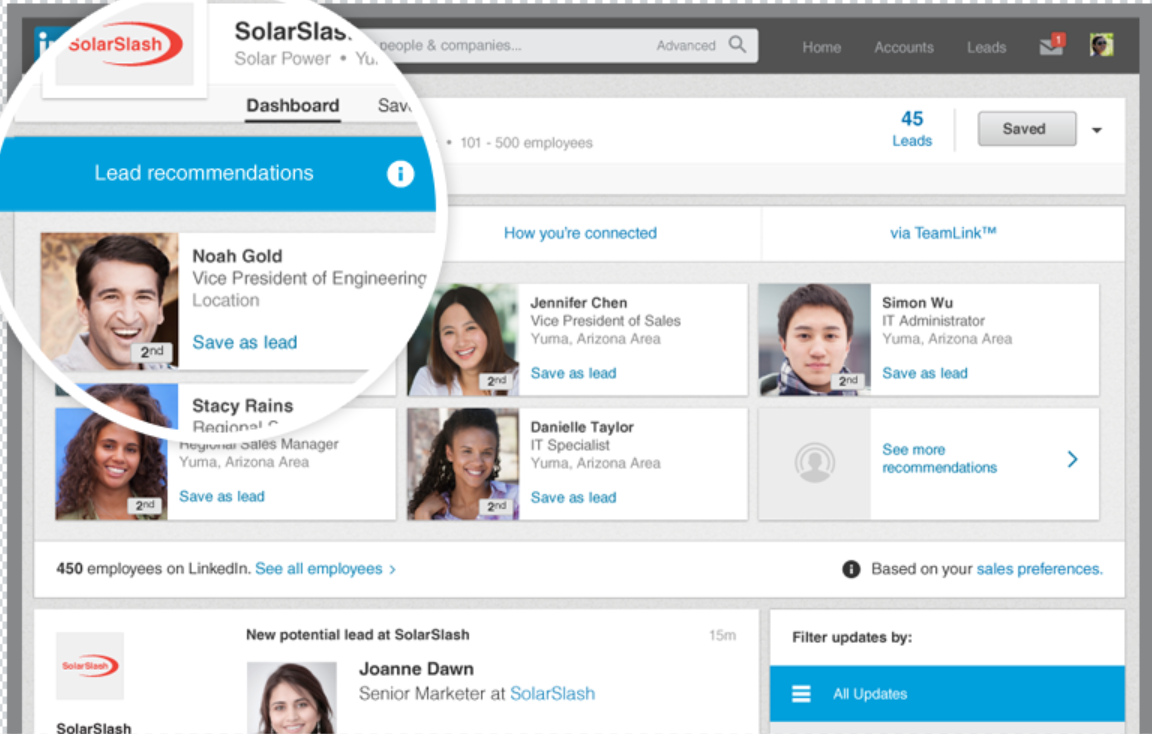Screen dimensions: 1152x737
Task: Open the messages envelope icon
Action: pyautogui.click(x=1051, y=46)
